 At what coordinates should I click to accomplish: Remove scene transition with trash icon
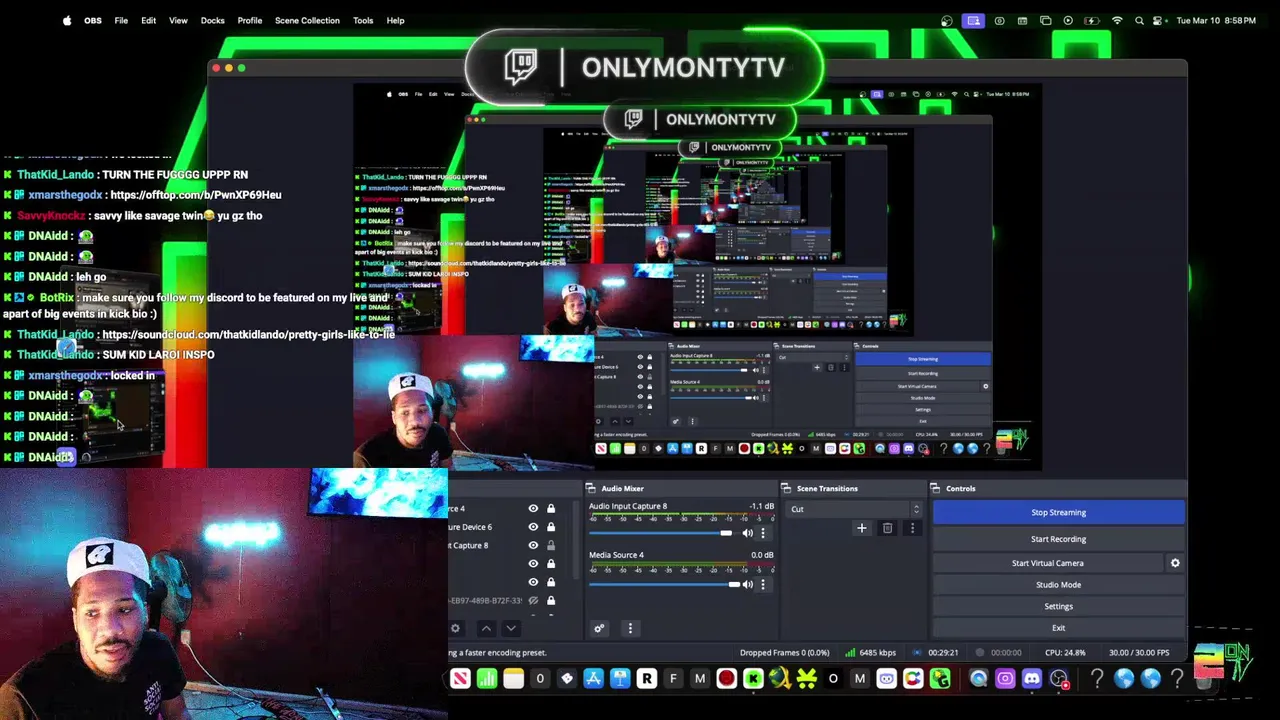tap(887, 528)
